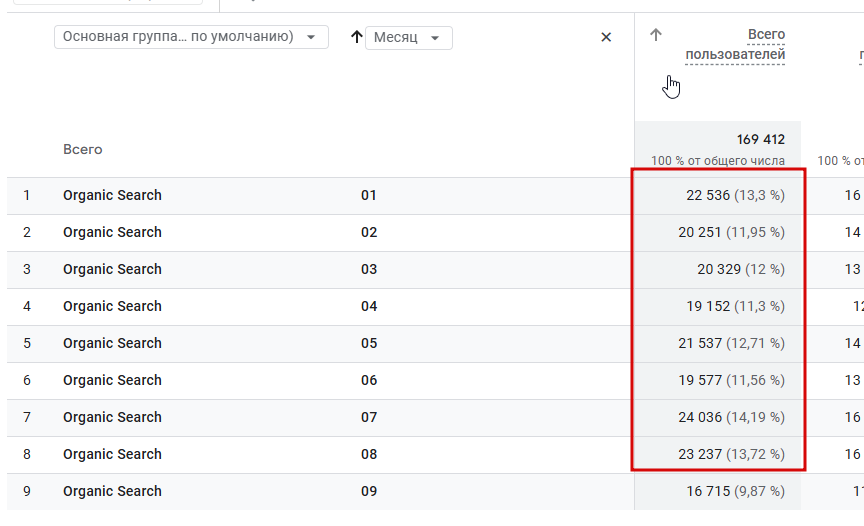Click month value 07
The width and height of the screenshot is (864, 526).
(369, 417)
